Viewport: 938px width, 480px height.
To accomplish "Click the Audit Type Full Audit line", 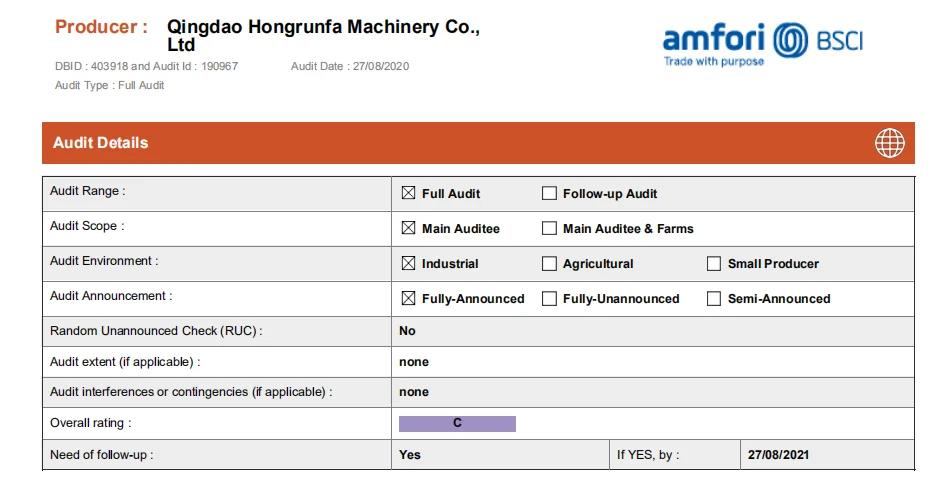I will click(x=110, y=85).
